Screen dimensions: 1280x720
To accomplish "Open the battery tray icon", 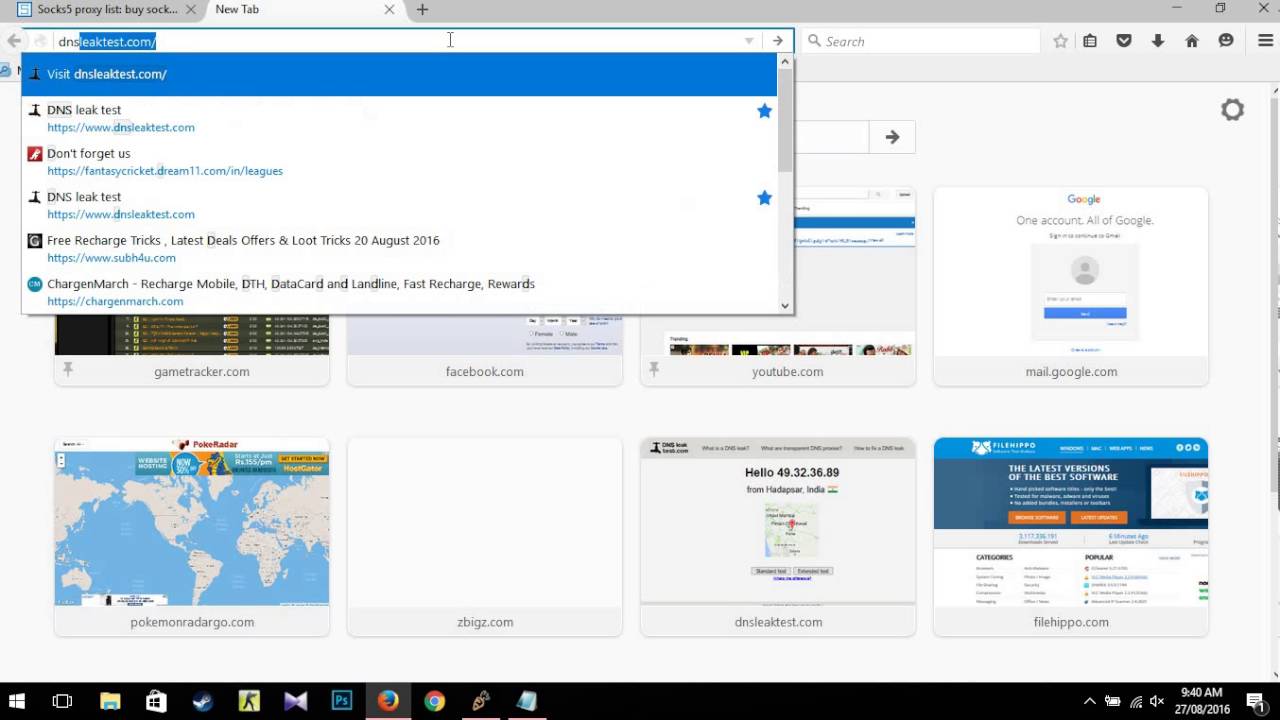I will (x=1113, y=701).
